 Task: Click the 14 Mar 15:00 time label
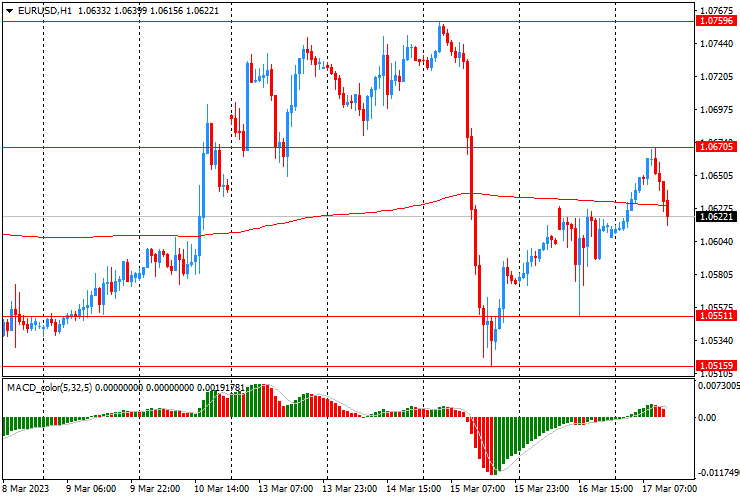(x=413, y=488)
